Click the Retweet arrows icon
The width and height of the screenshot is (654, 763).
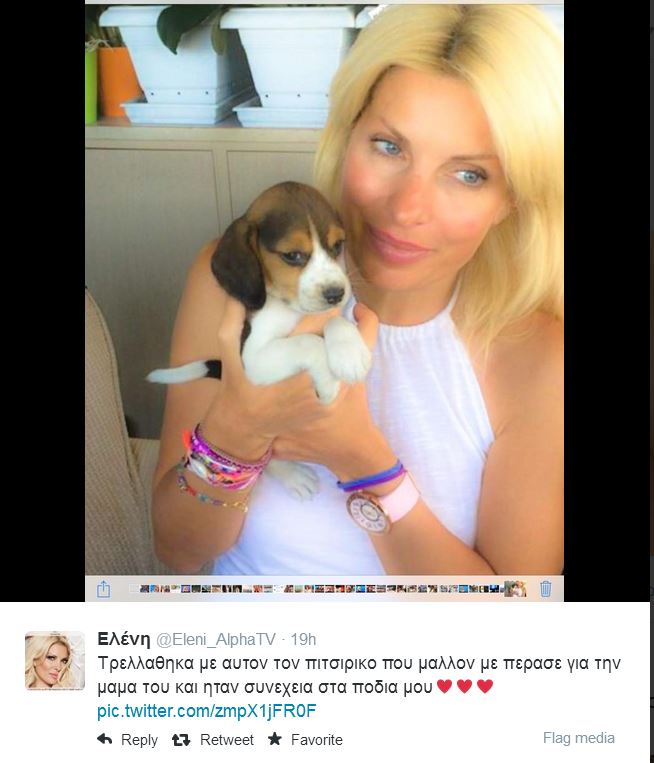181,740
